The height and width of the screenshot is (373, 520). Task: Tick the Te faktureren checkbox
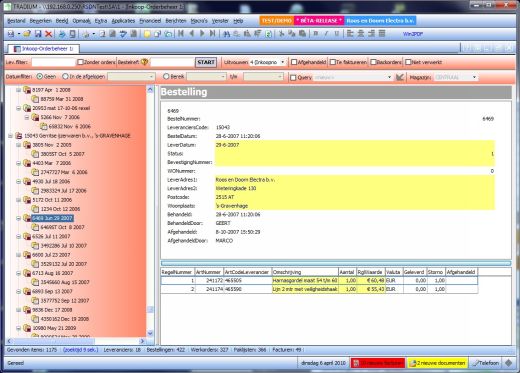click(x=333, y=62)
